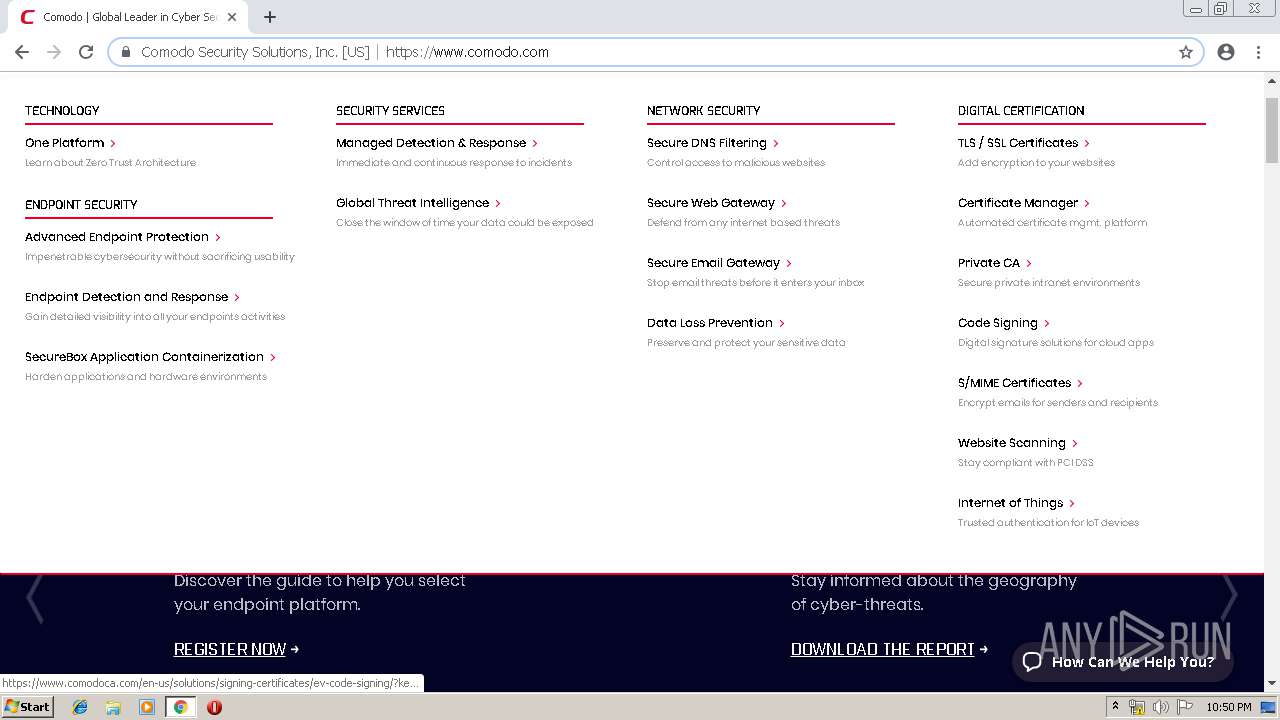Show previous slide with left carousel arrow
Screen dimensions: 1280x720
(x=35, y=597)
